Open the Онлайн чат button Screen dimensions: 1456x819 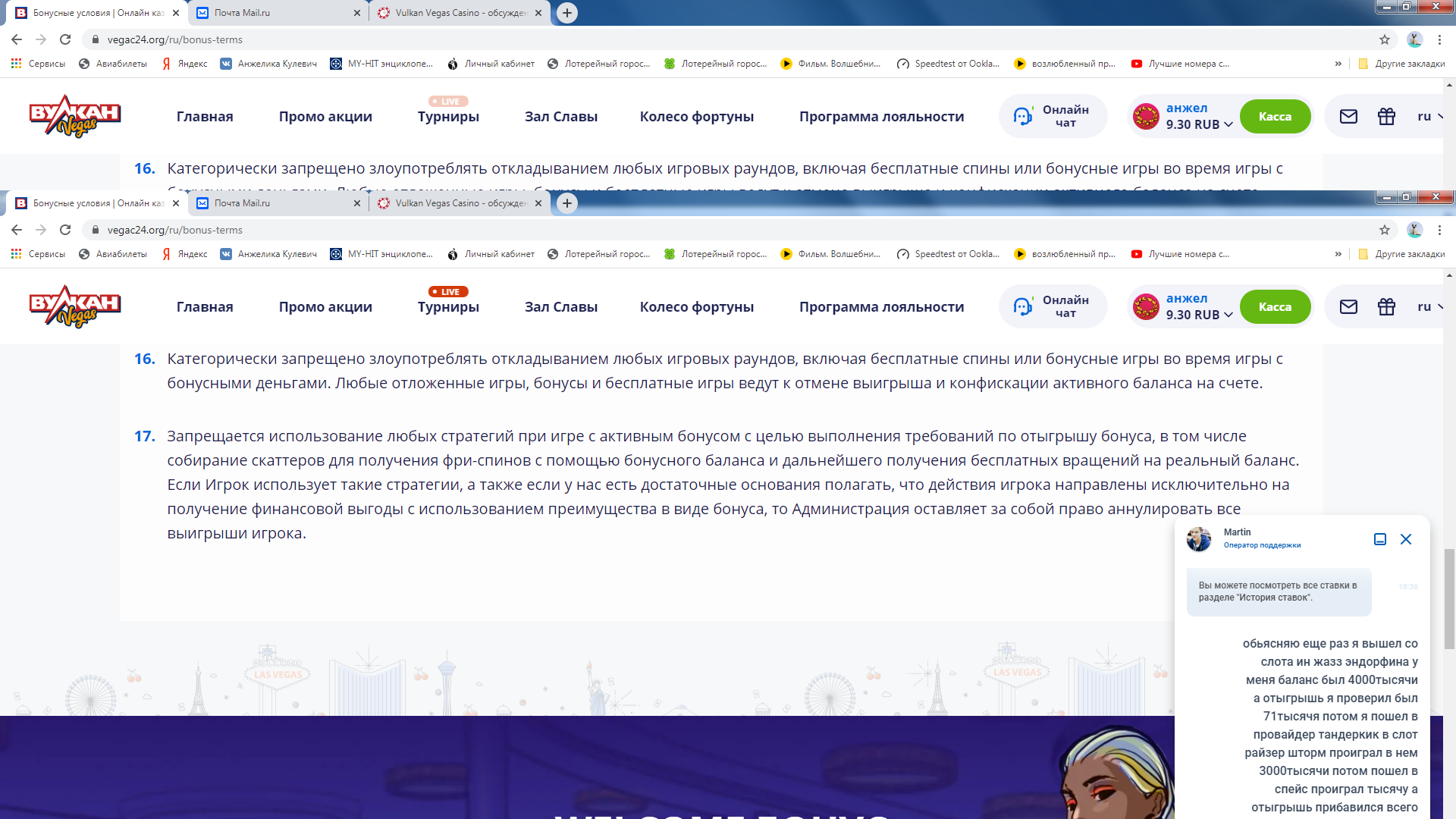pyautogui.click(x=1053, y=306)
